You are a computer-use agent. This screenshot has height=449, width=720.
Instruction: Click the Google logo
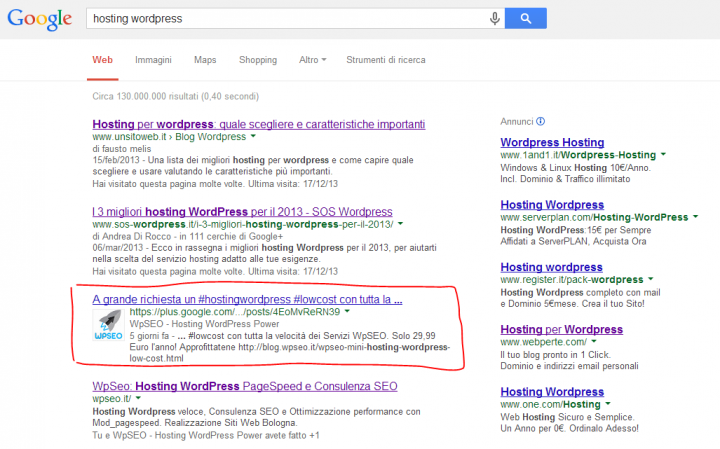(39, 19)
